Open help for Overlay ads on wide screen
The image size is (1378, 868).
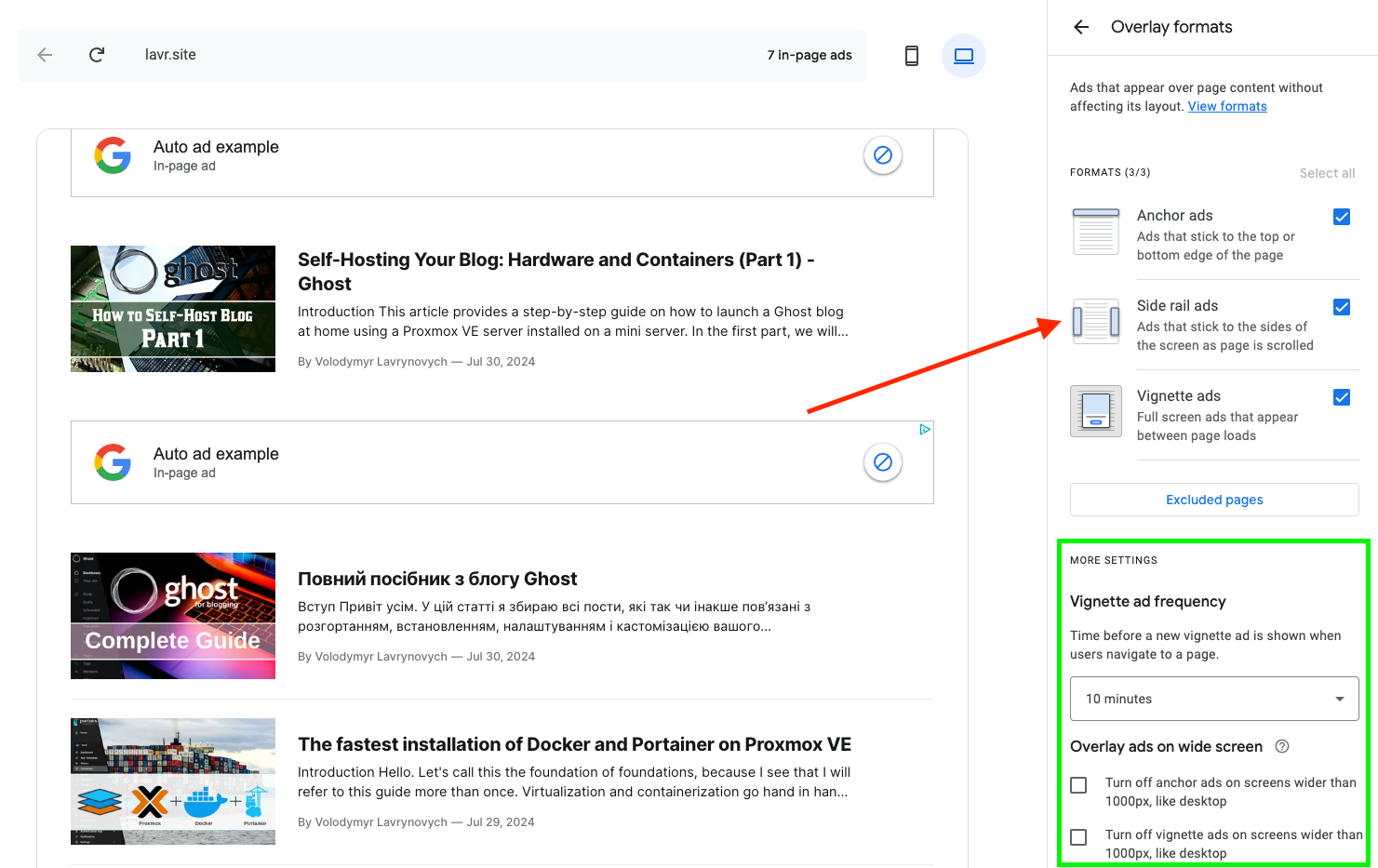point(1282,746)
